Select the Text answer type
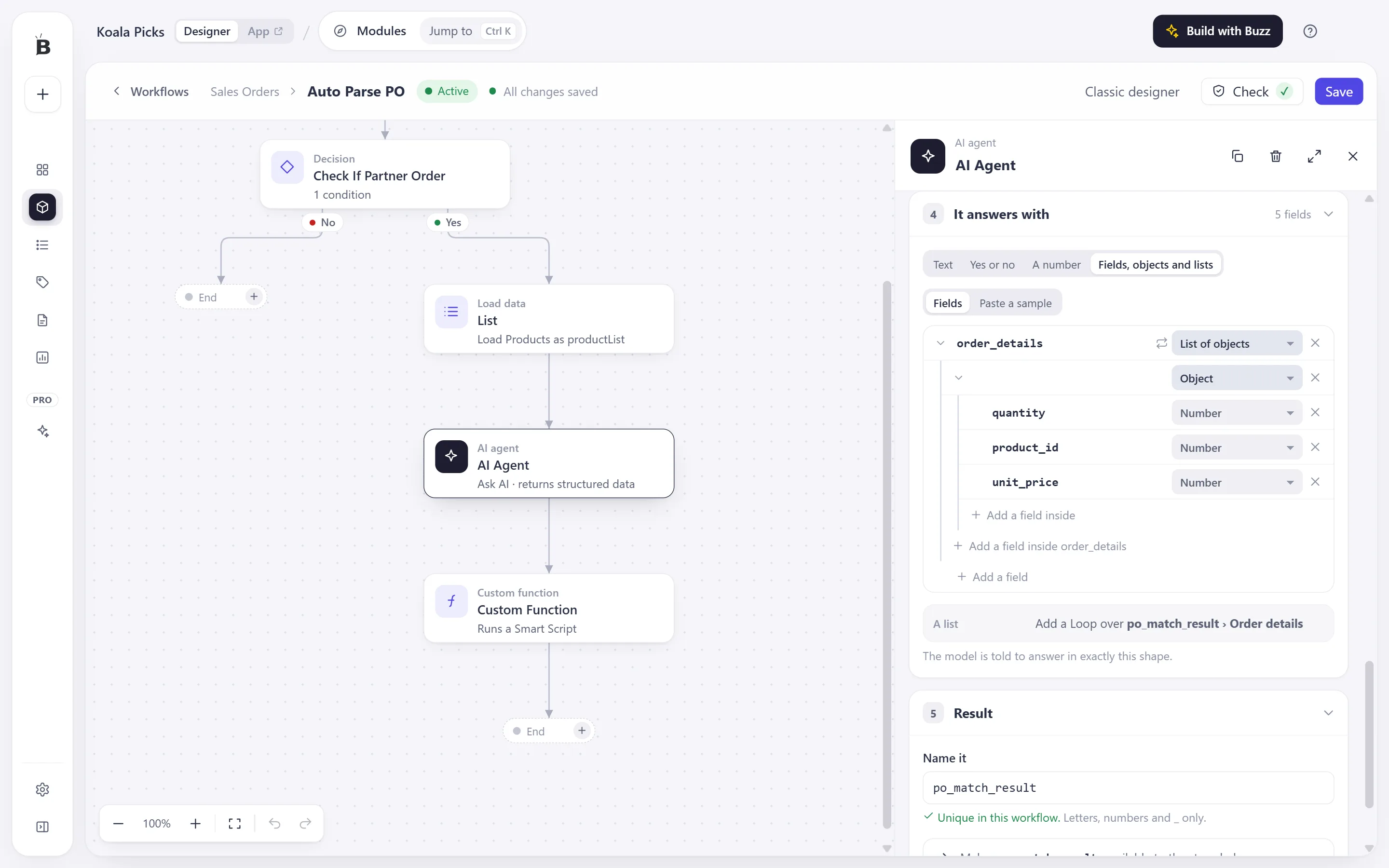Image resolution: width=1389 pixels, height=868 pixels. 942,265
